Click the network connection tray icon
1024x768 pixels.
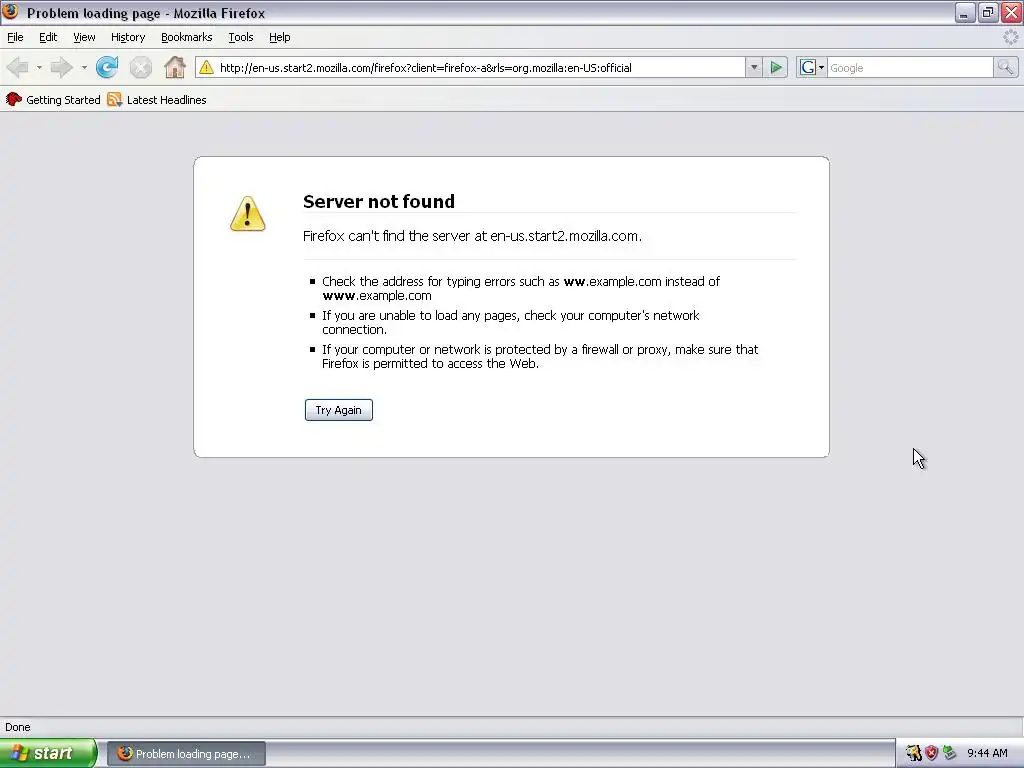950,753
